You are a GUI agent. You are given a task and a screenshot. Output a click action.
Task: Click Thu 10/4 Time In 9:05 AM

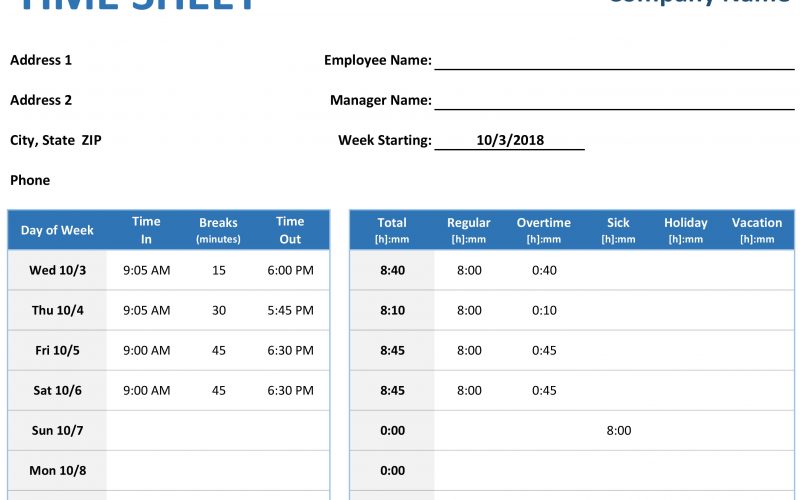[x=146, y=310]
